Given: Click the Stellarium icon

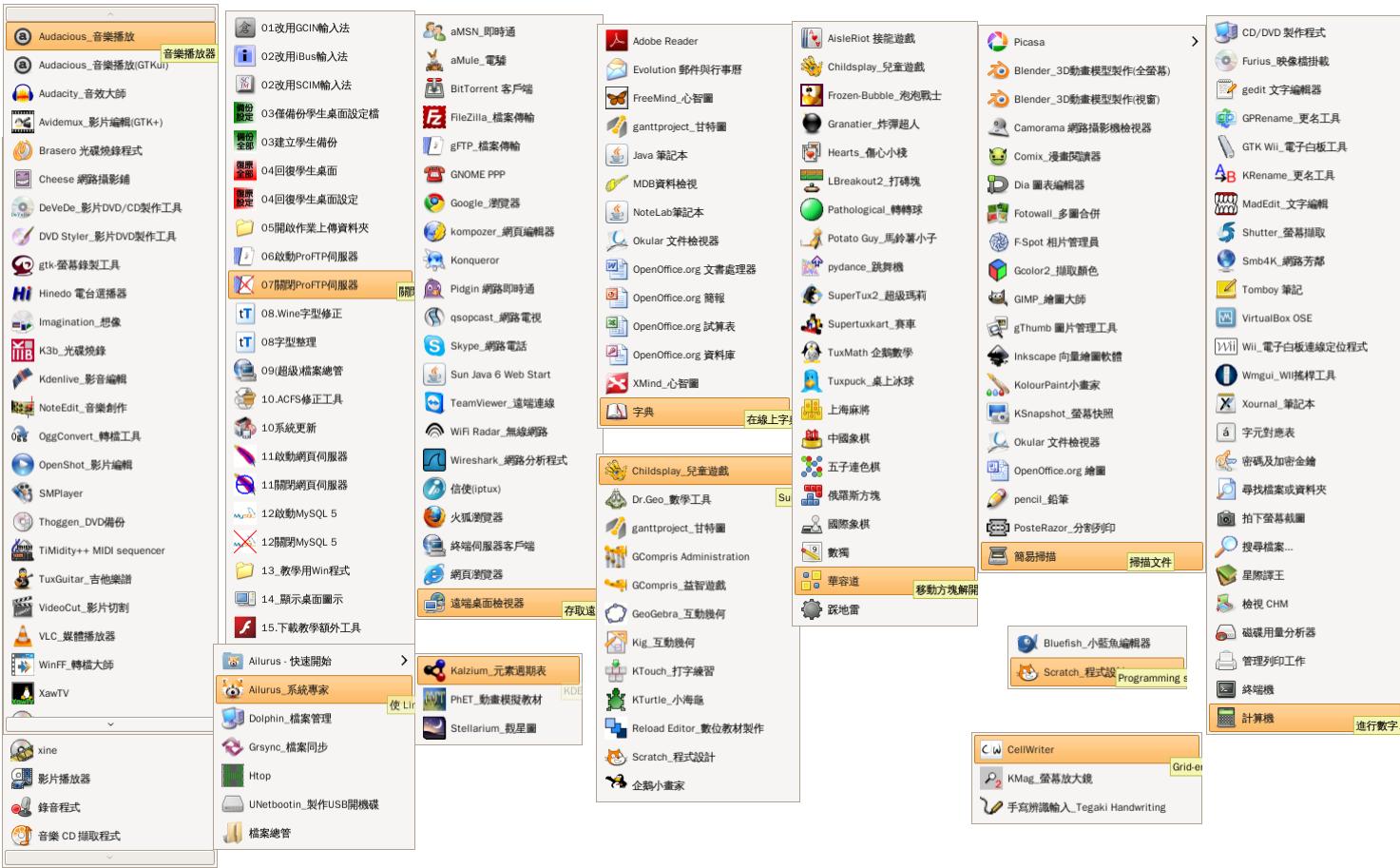Looking at the screenshot, I should click(434, 728).
